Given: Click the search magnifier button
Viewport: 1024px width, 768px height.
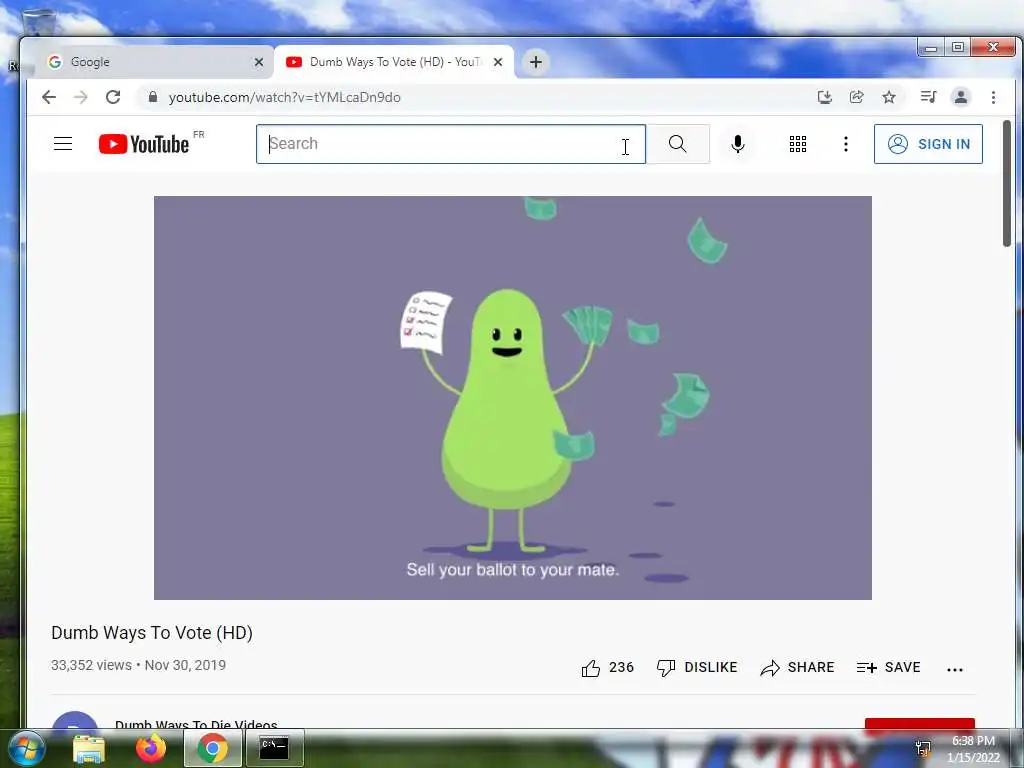Looking at the screenshot, I should pos(678,144).
